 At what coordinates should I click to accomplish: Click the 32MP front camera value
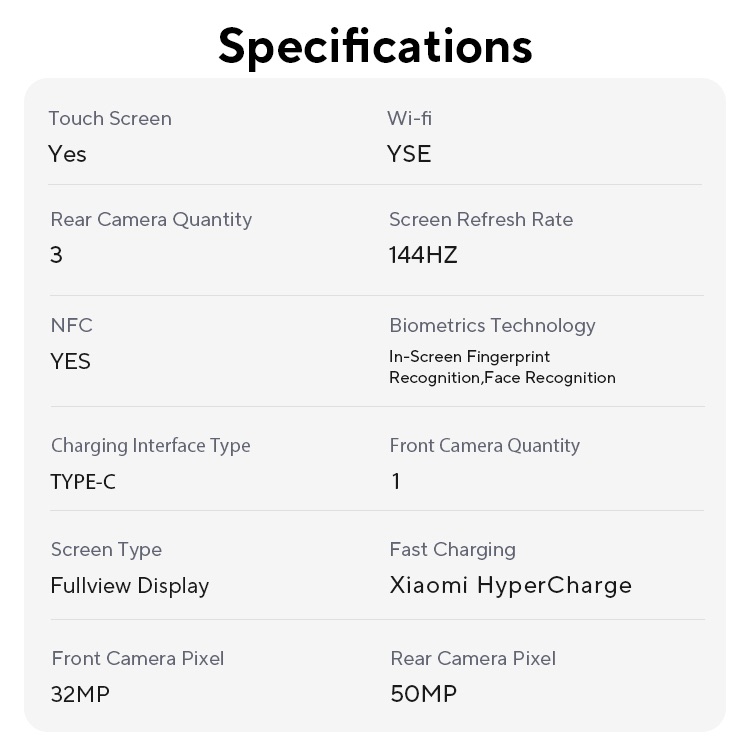80,694
